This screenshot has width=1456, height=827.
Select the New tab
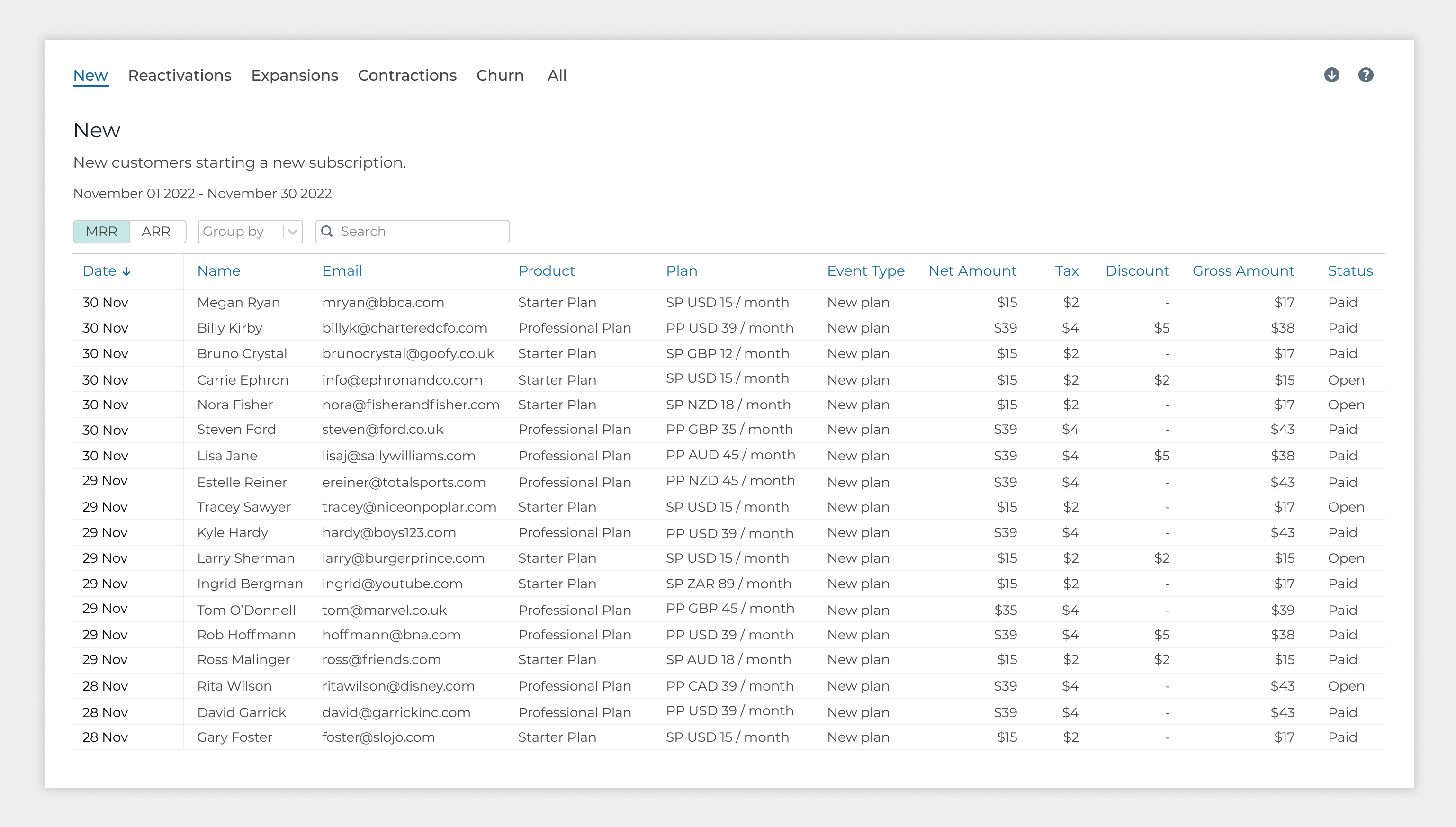coord(90,75)
